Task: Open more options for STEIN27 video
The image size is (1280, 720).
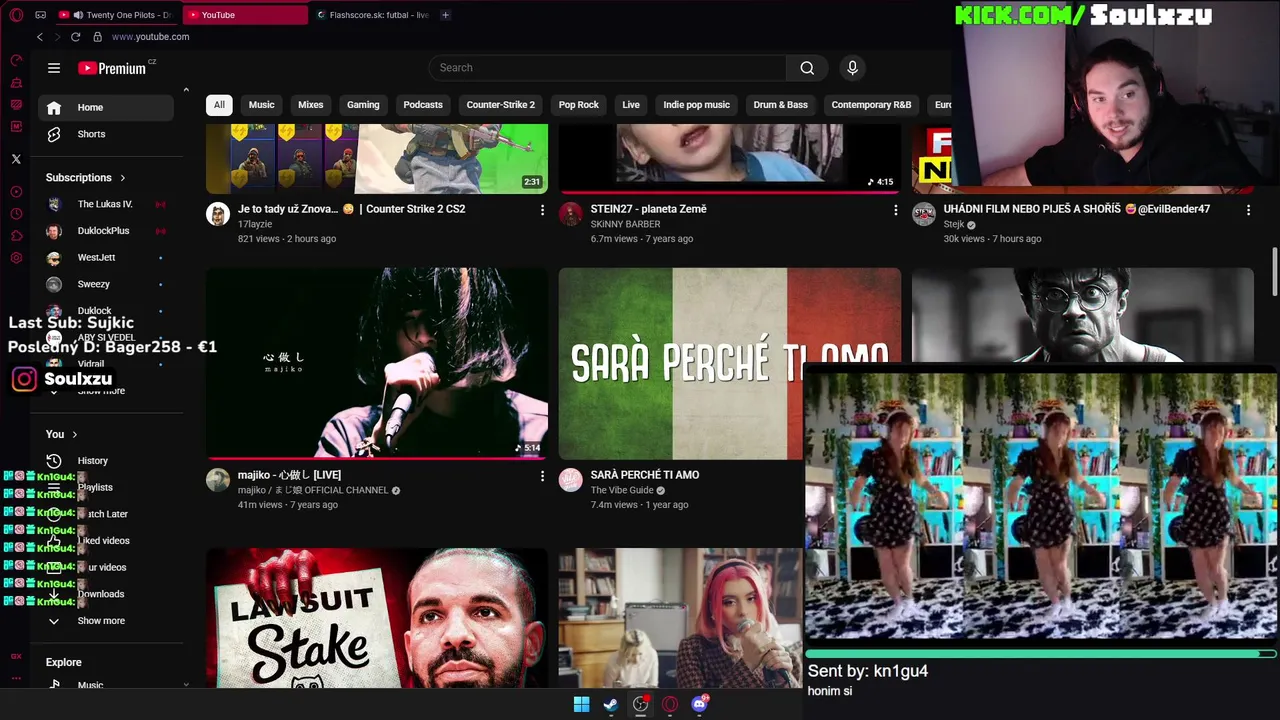Action: (895, 210)
